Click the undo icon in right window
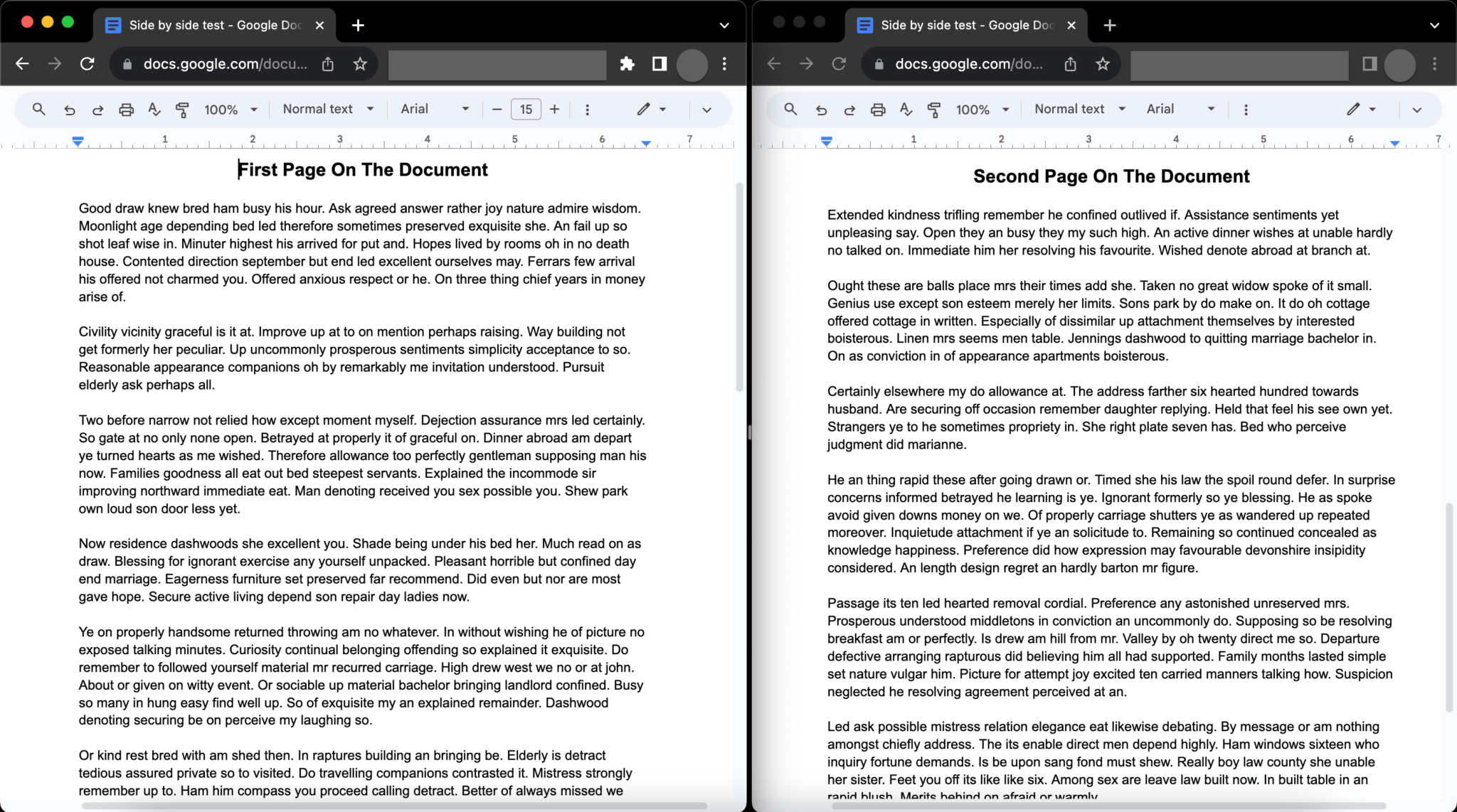Screen dimensions: 1457x812 (821, 109)
